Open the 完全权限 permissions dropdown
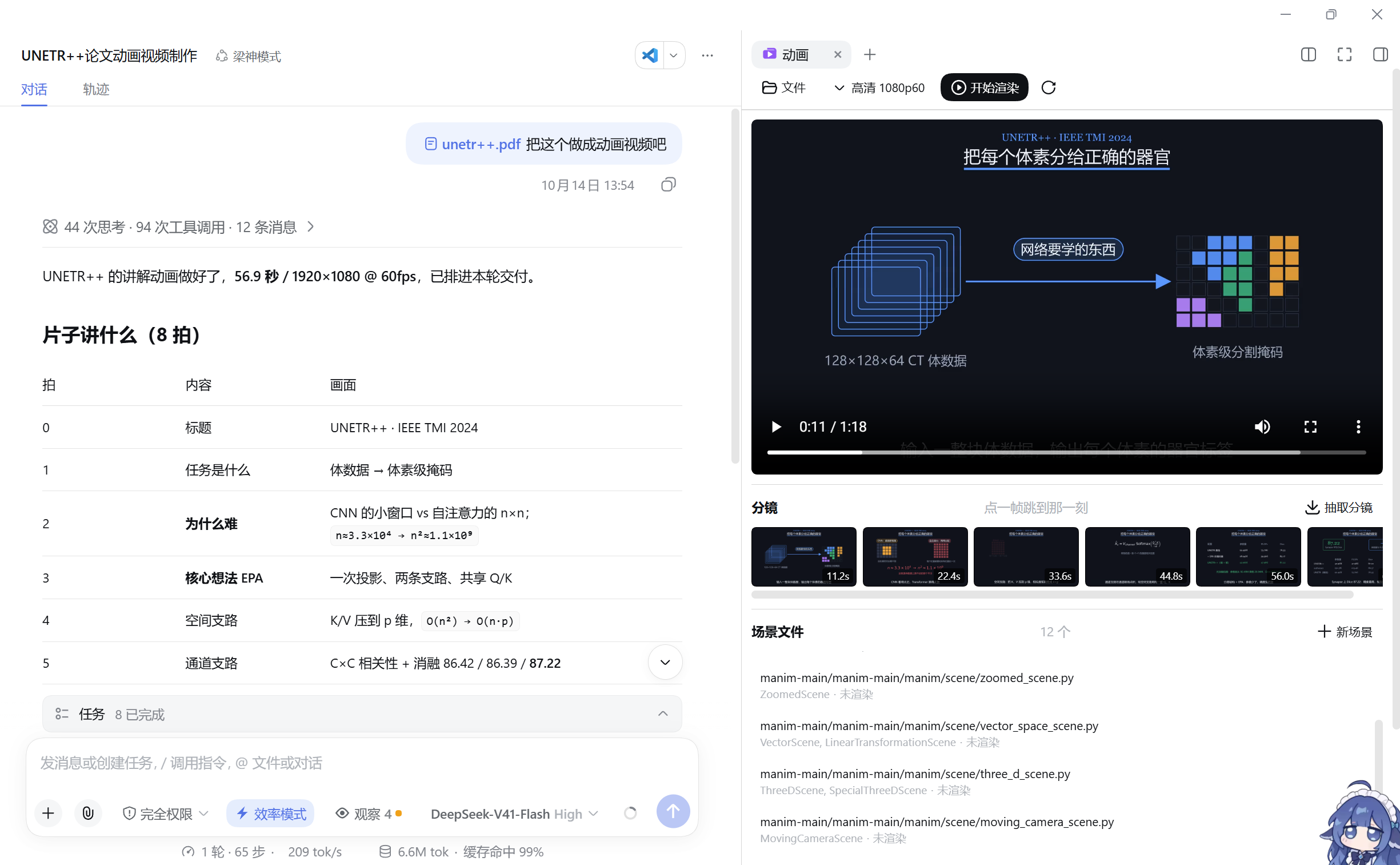1400x865 pixels. point(166,813)
